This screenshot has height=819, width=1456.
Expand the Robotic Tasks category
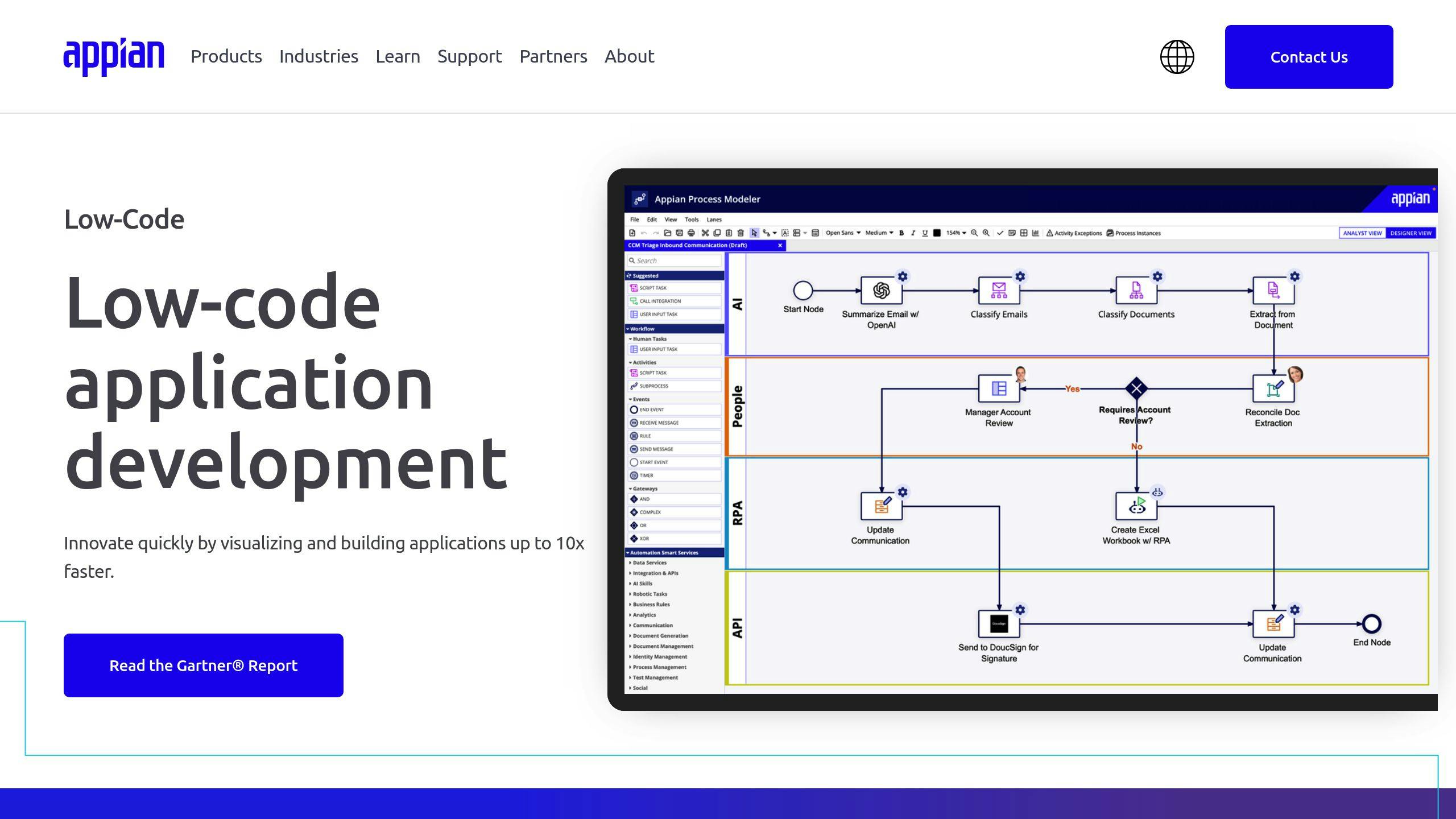click(648, 594)
